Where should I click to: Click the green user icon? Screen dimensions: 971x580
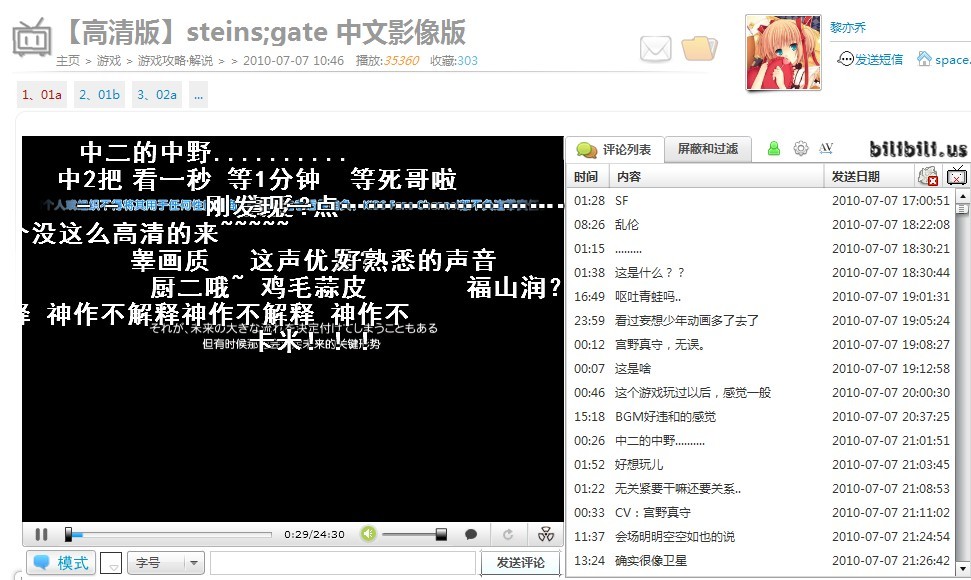pyautogui.click(x=773, y=149)
